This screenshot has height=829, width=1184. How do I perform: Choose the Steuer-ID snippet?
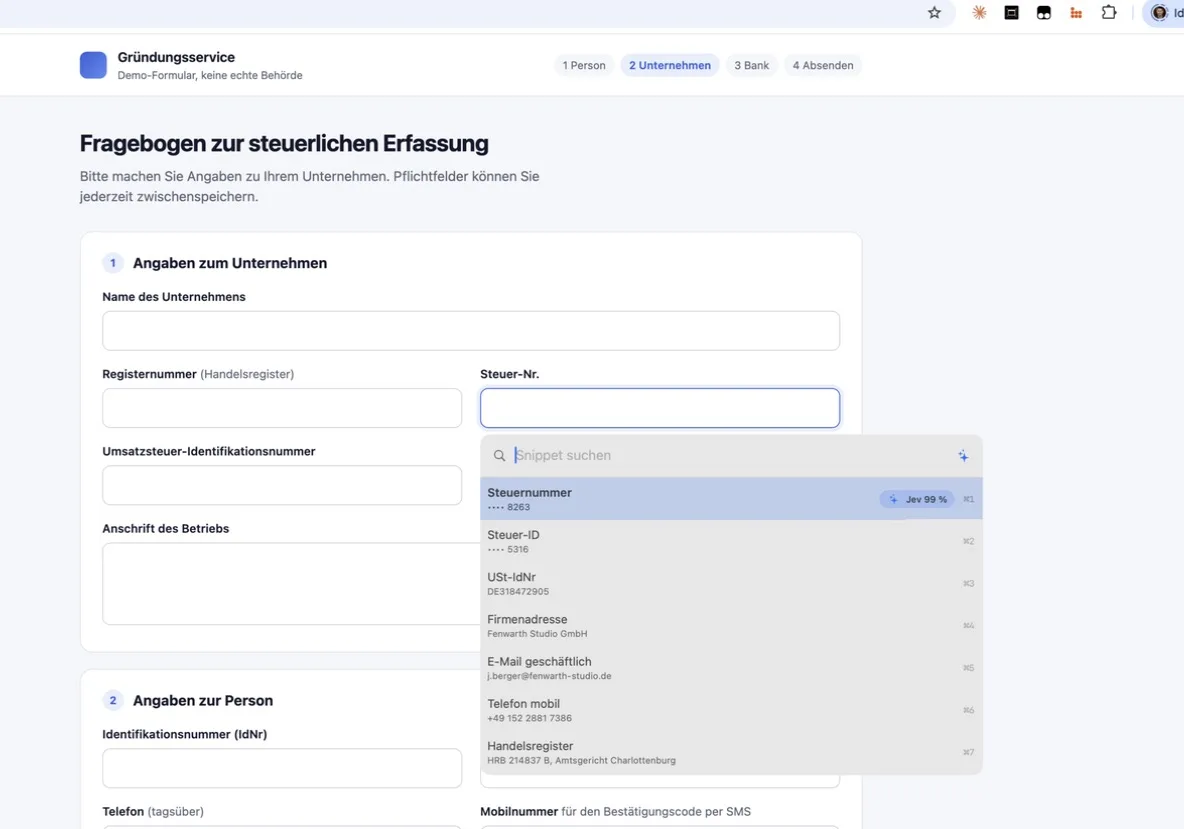pos(731,541)
